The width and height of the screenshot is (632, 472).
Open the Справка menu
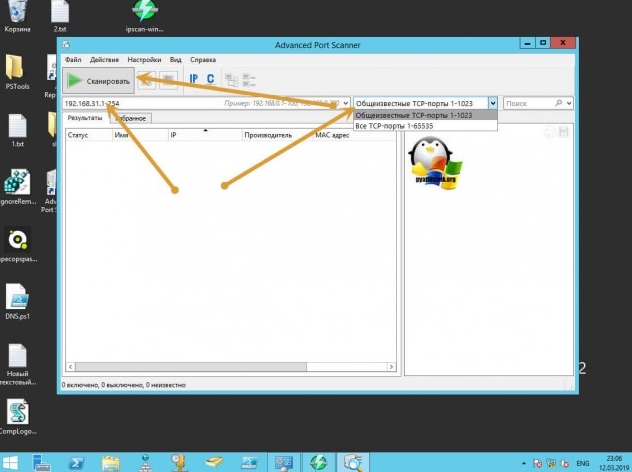click(202, 61)
